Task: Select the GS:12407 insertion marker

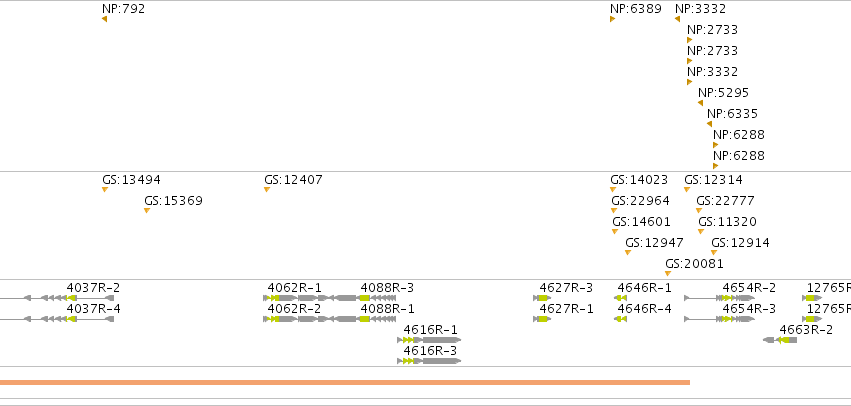Action: [267, 189]
